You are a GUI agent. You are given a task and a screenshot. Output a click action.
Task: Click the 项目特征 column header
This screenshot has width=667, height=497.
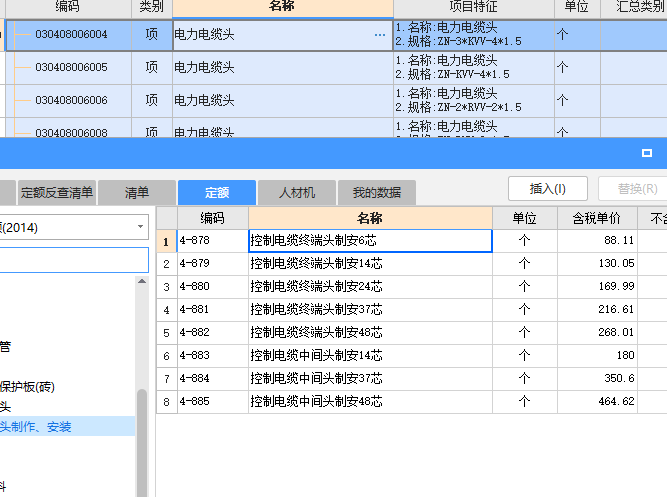(474, 7)
